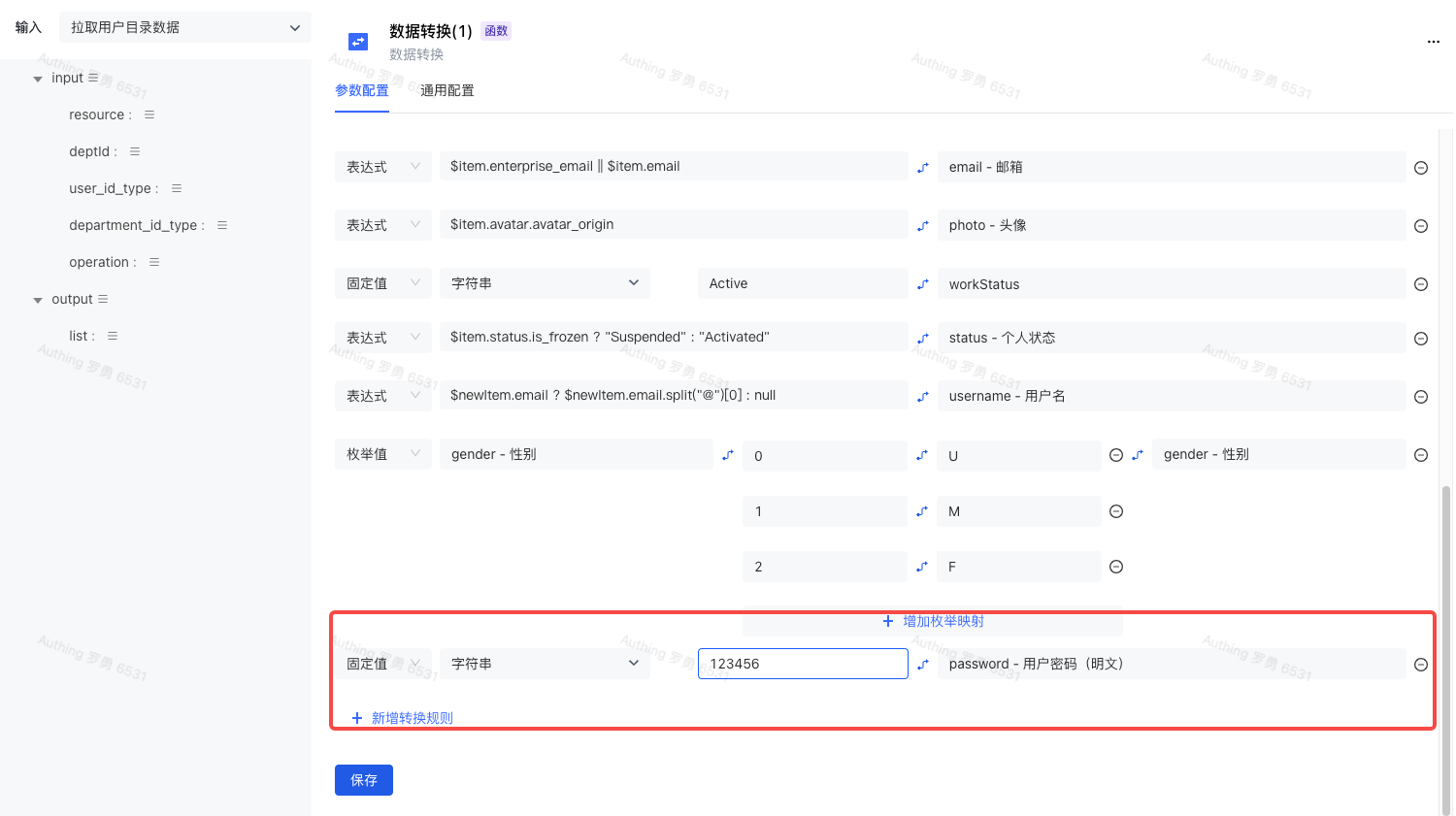1456x816 pixels.
Task: Open the 字符串 type dropdown for password
Action: [545, 664]
